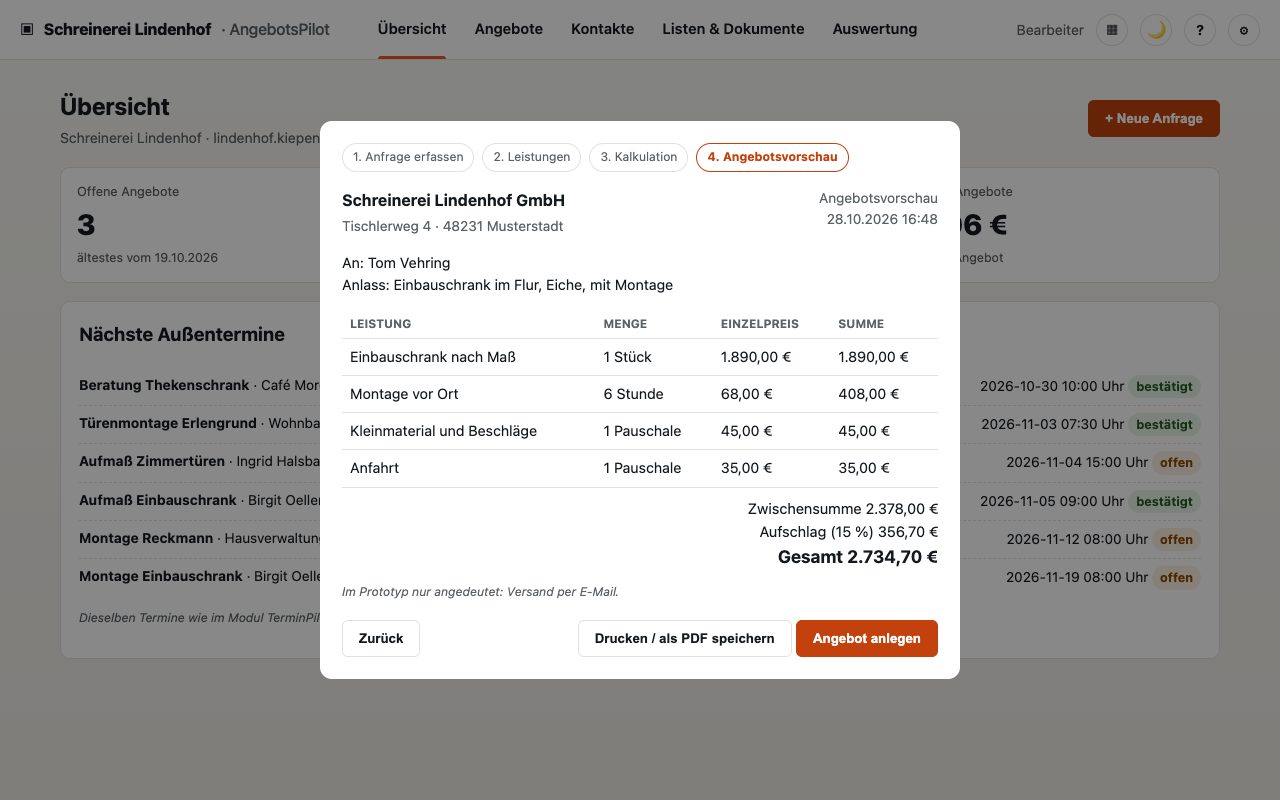Click the + Neue Anfrage button
The image size is (1280, 800).
coord(1154,118)
